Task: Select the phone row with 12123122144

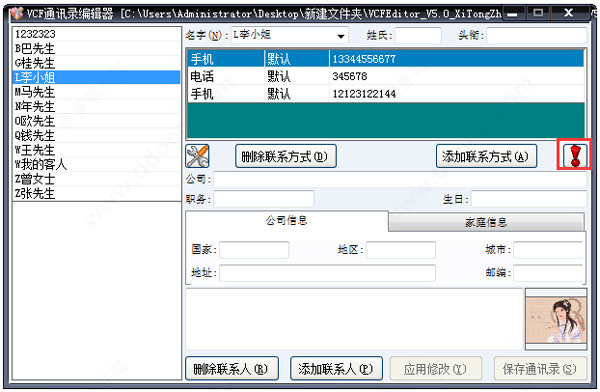Action: point(386,94)
